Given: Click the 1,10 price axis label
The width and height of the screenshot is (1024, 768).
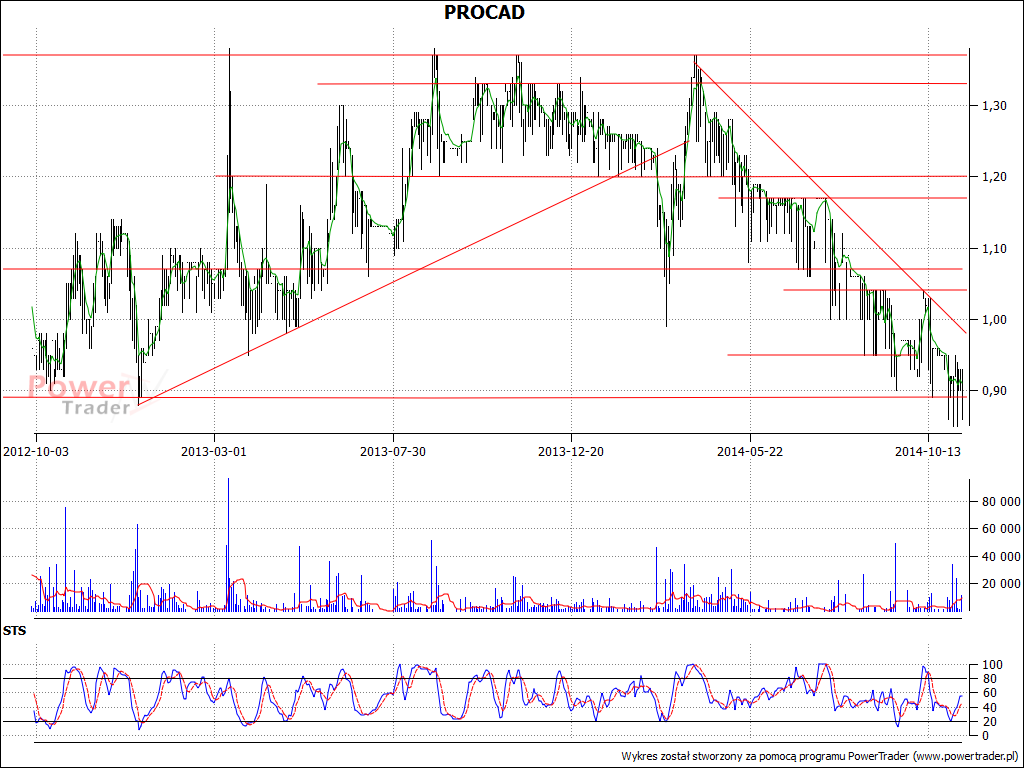Looking at the screenshot, I should coord(994,248).
